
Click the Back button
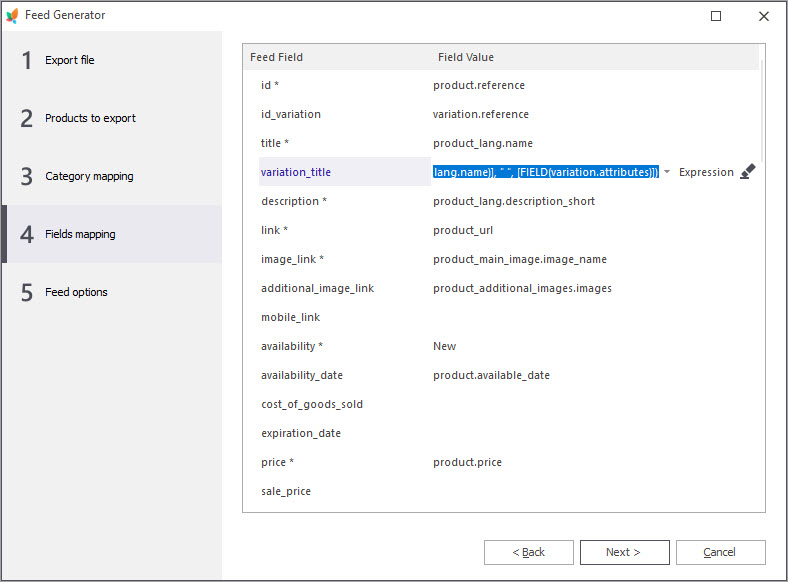528,552
